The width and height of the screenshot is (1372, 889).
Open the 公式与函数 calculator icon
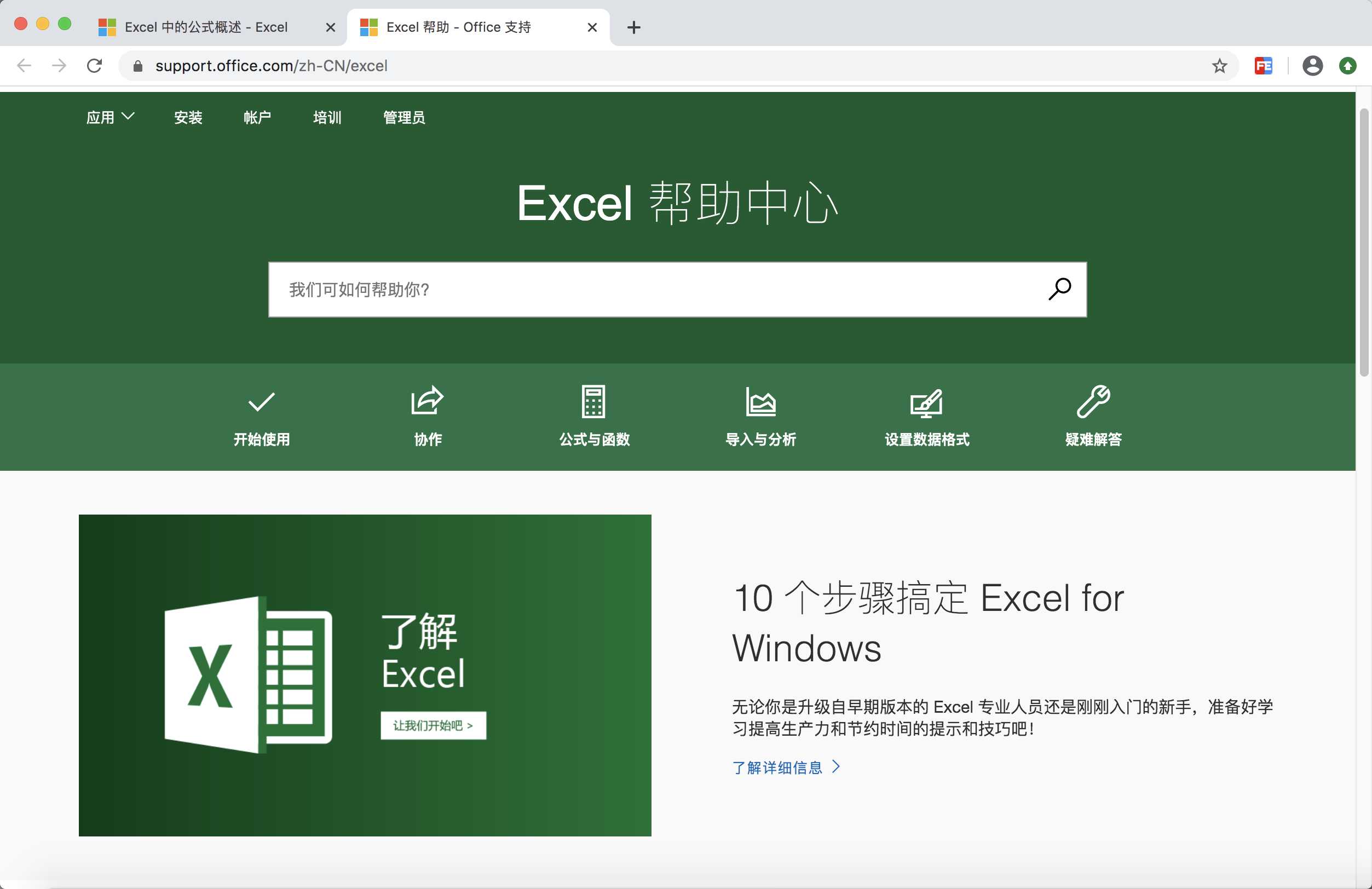593,401
